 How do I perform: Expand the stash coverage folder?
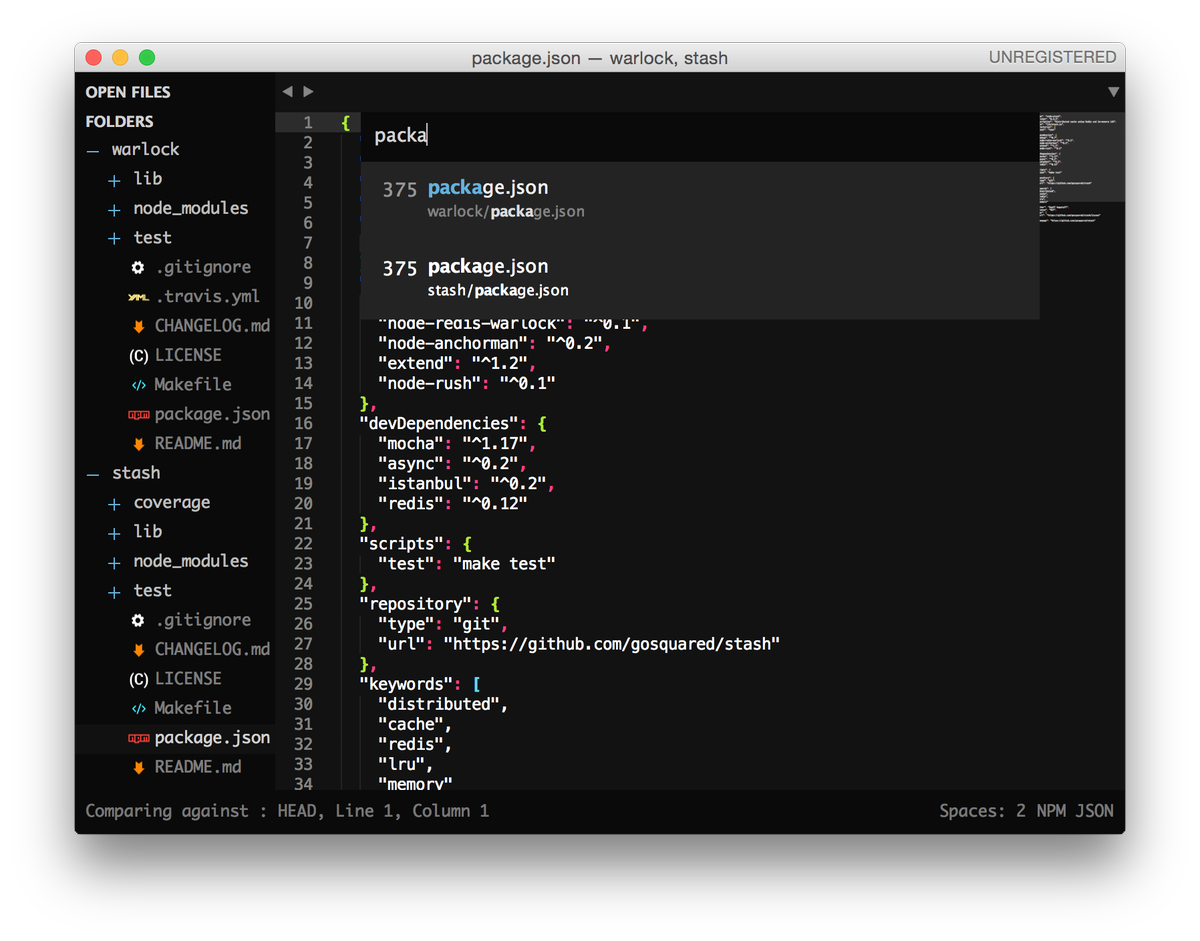(x=114, y=504)
